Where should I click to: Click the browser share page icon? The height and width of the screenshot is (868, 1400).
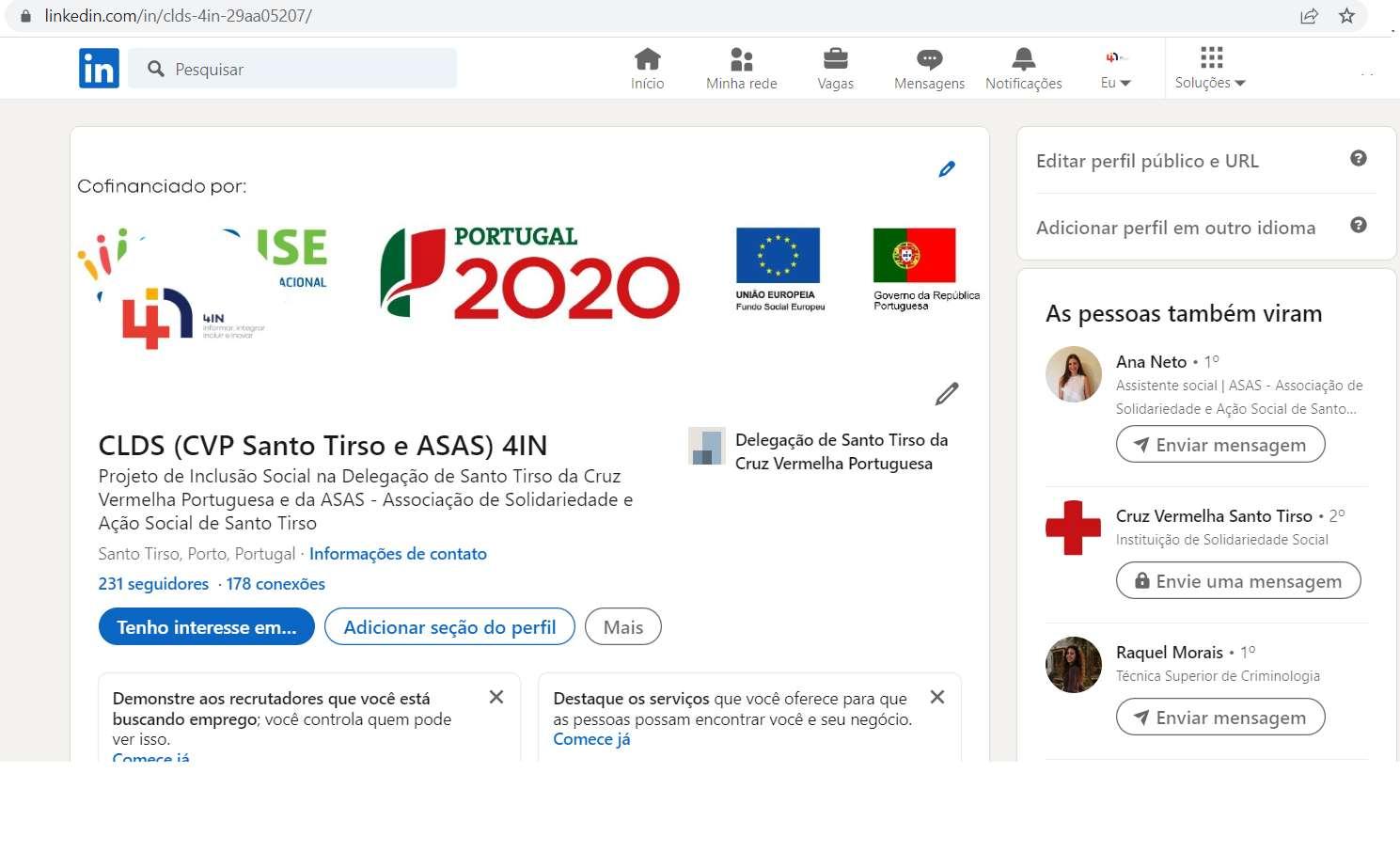(1309, 16)
